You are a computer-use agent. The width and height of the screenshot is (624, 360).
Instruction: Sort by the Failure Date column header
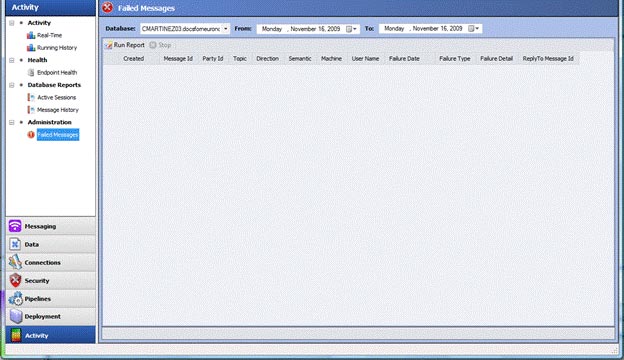(404, 58)
